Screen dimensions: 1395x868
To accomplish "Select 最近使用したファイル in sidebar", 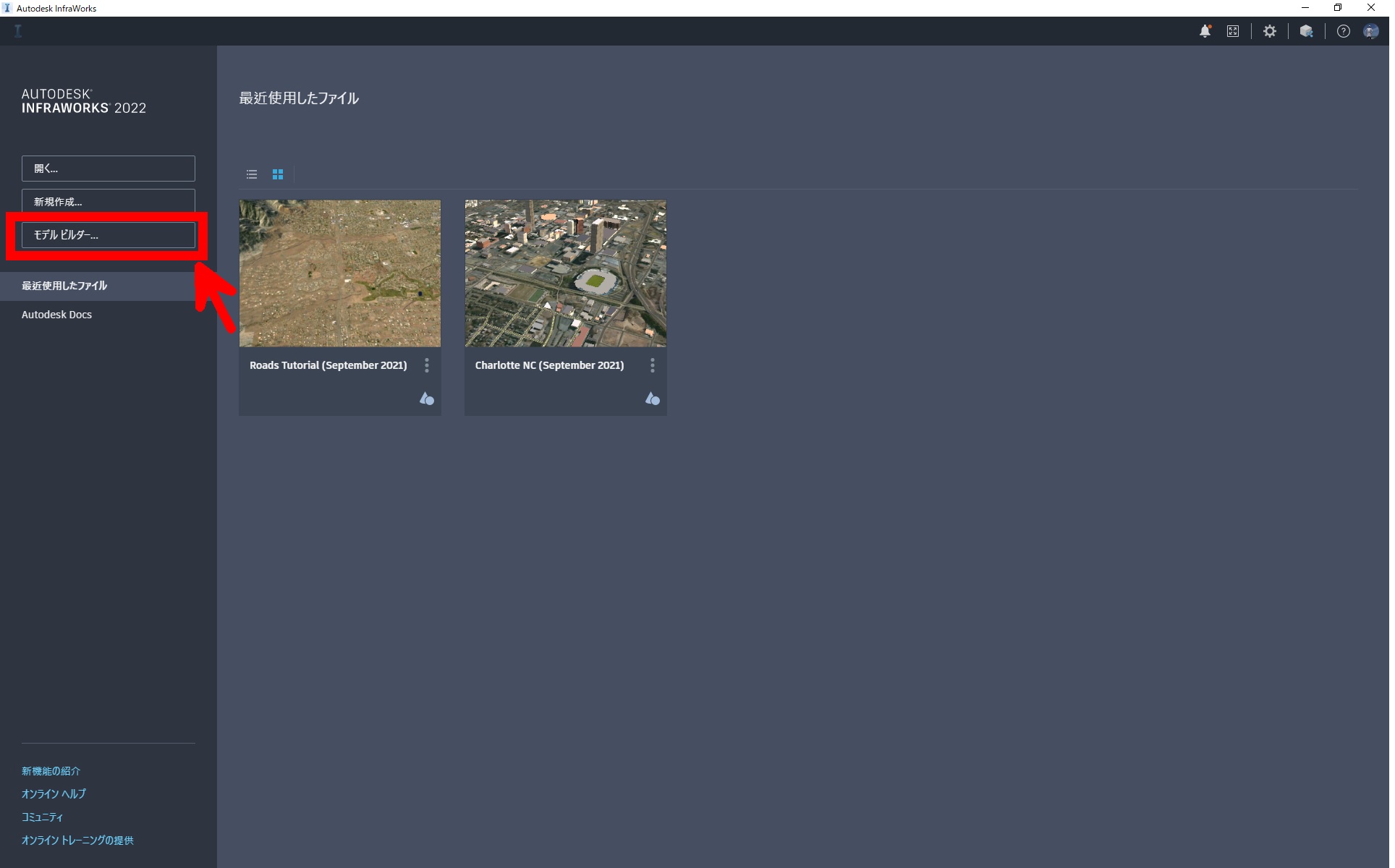I will tap(109, 287).
